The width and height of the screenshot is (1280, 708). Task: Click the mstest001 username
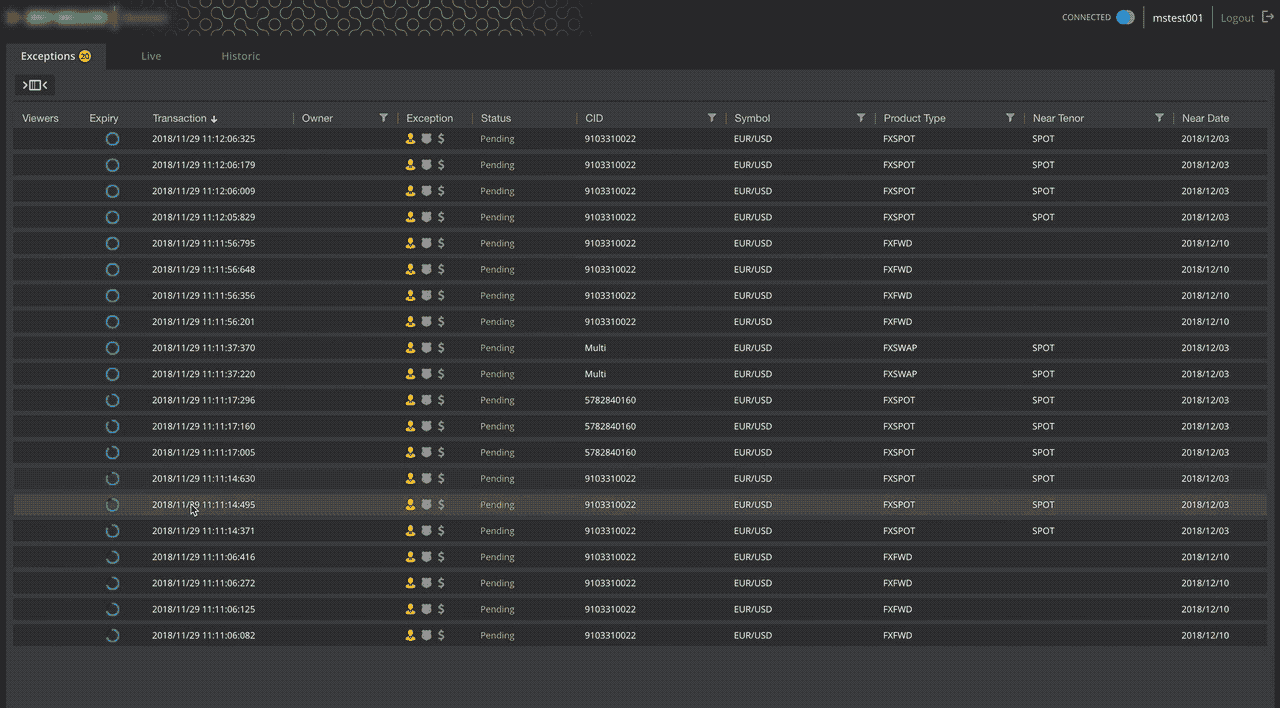tap(1178, 18)
